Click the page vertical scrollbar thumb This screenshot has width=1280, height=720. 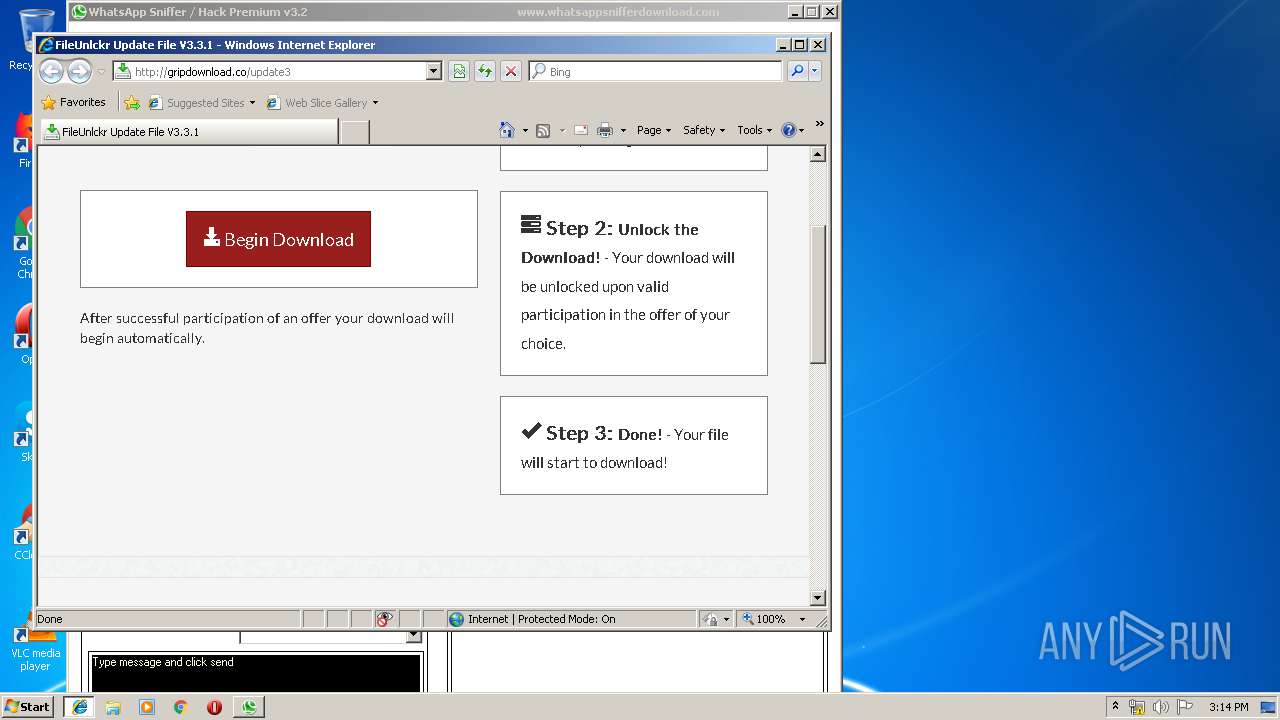[818, 294]
